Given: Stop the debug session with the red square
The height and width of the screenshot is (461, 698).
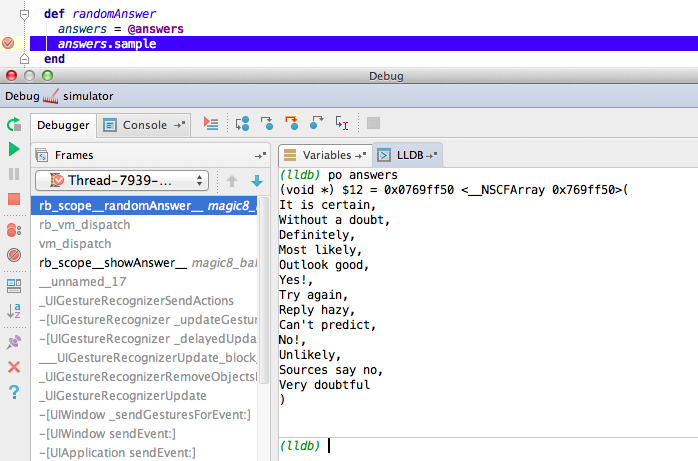Looking at the screenshot, I should click(x=14, y=199).
